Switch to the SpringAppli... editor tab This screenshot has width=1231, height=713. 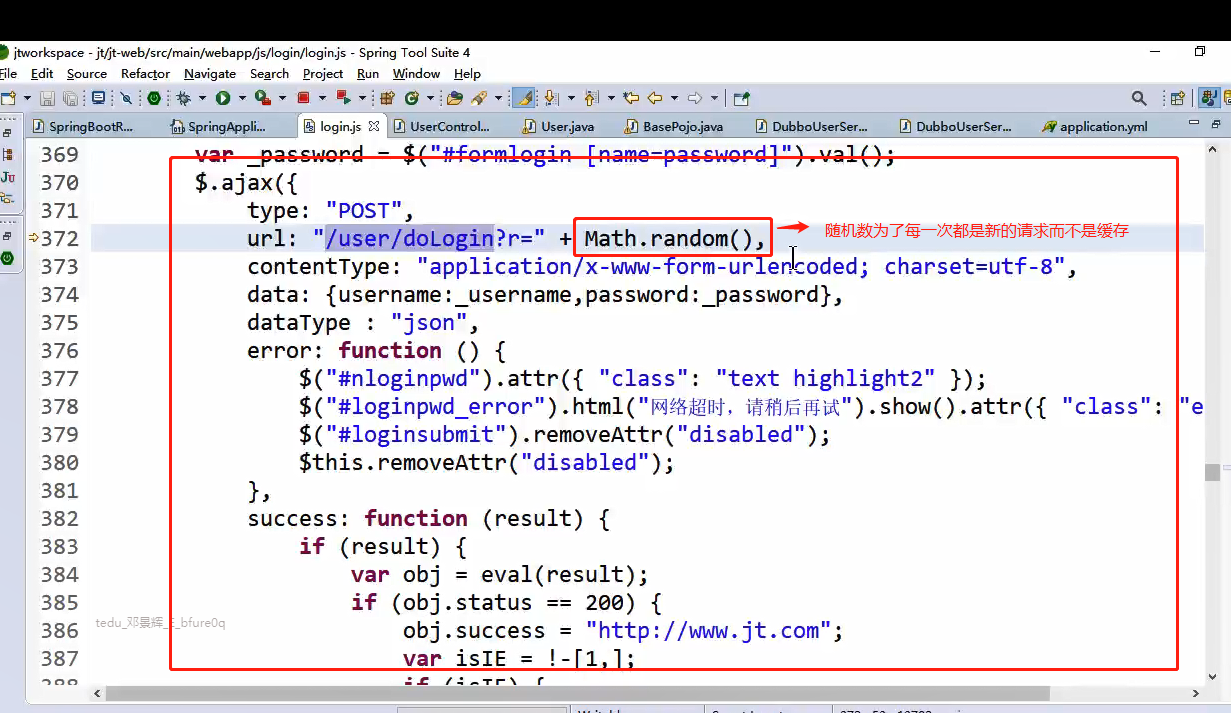tap(218, 127)
